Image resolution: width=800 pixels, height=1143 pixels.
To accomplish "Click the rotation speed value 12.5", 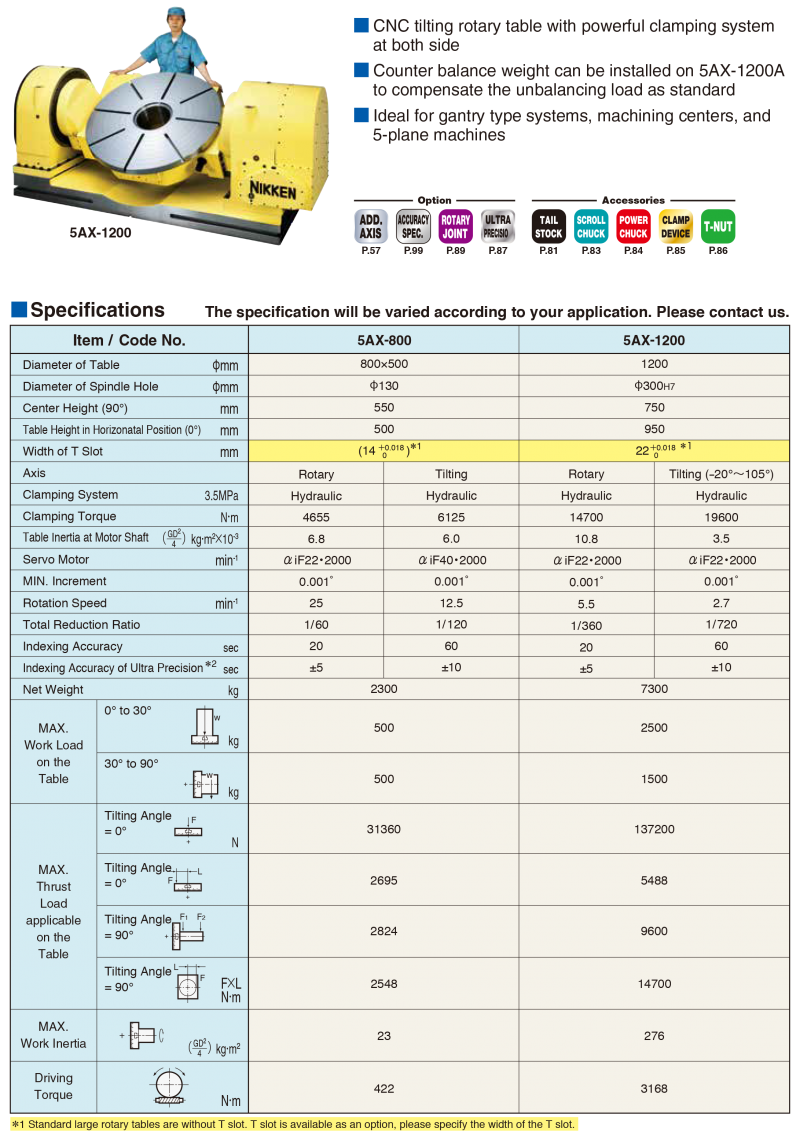I will coord(451,603).
